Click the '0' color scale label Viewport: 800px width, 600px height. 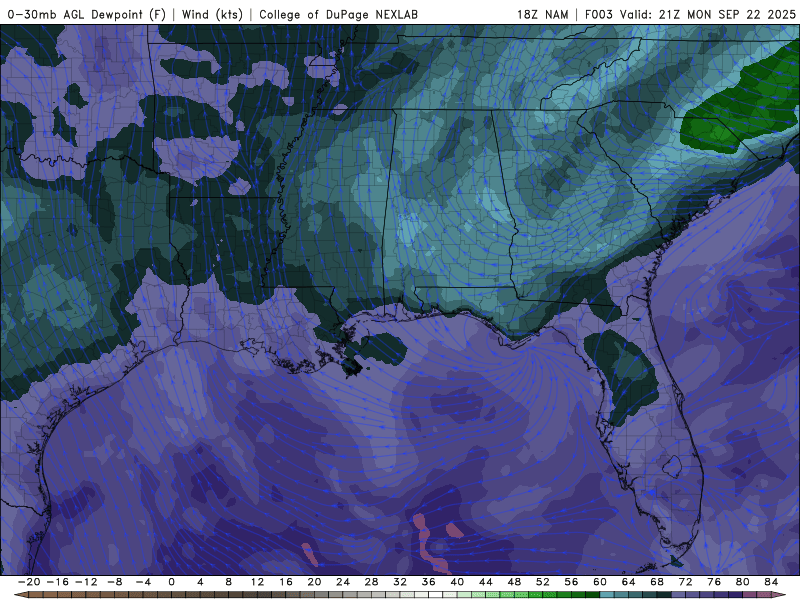click(171, 582)
